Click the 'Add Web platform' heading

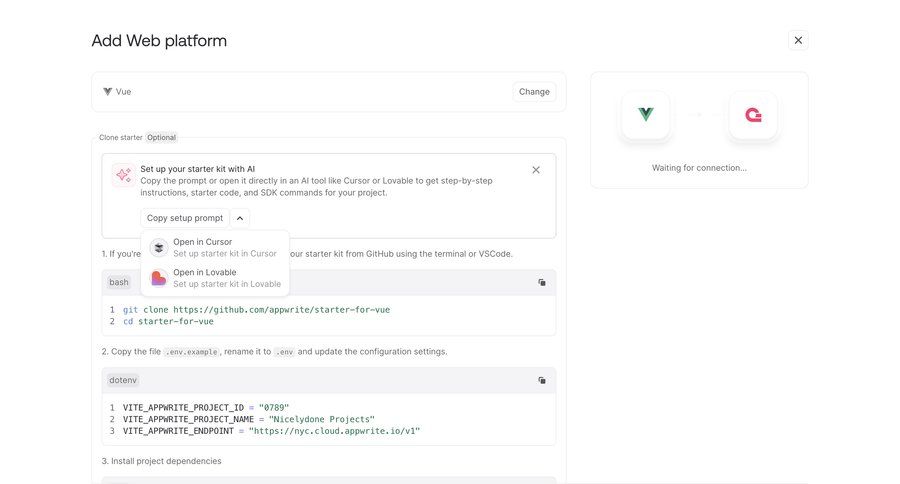click(159, 41)
